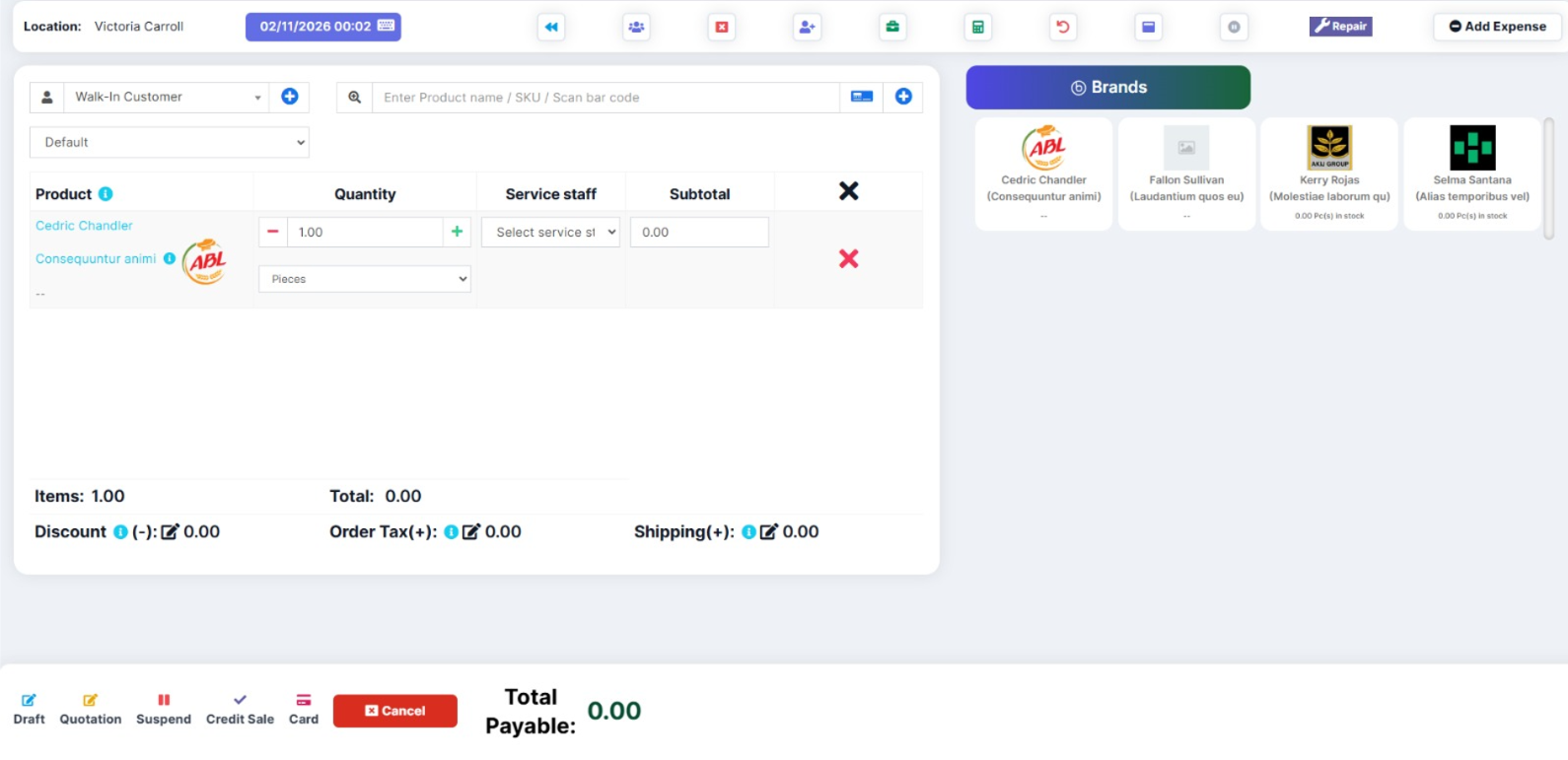
Task: Click the Items: 1.00 text
Action: (80, 497)
